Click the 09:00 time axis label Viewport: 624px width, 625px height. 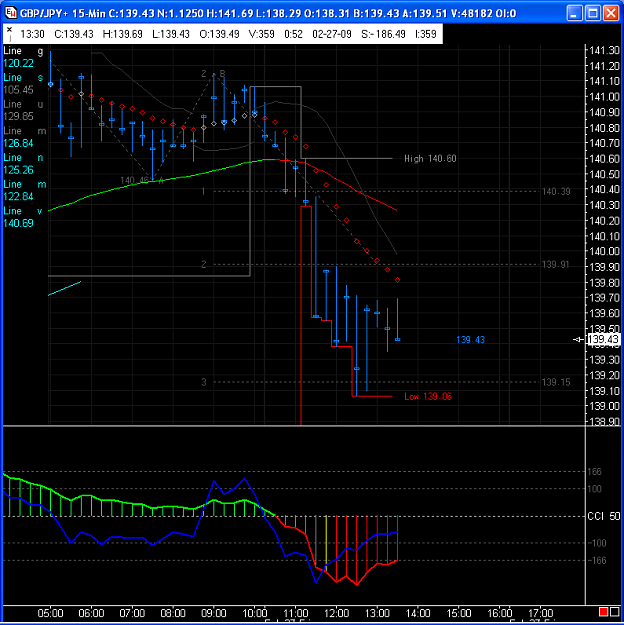point(214,613)
